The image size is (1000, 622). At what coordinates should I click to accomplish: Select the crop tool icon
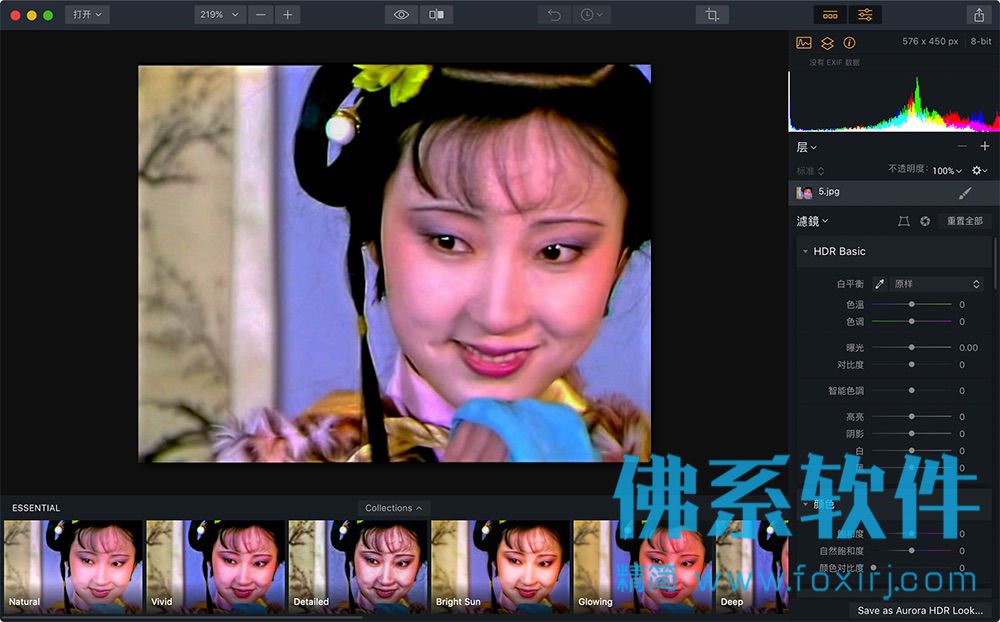[x=712, y=15]
